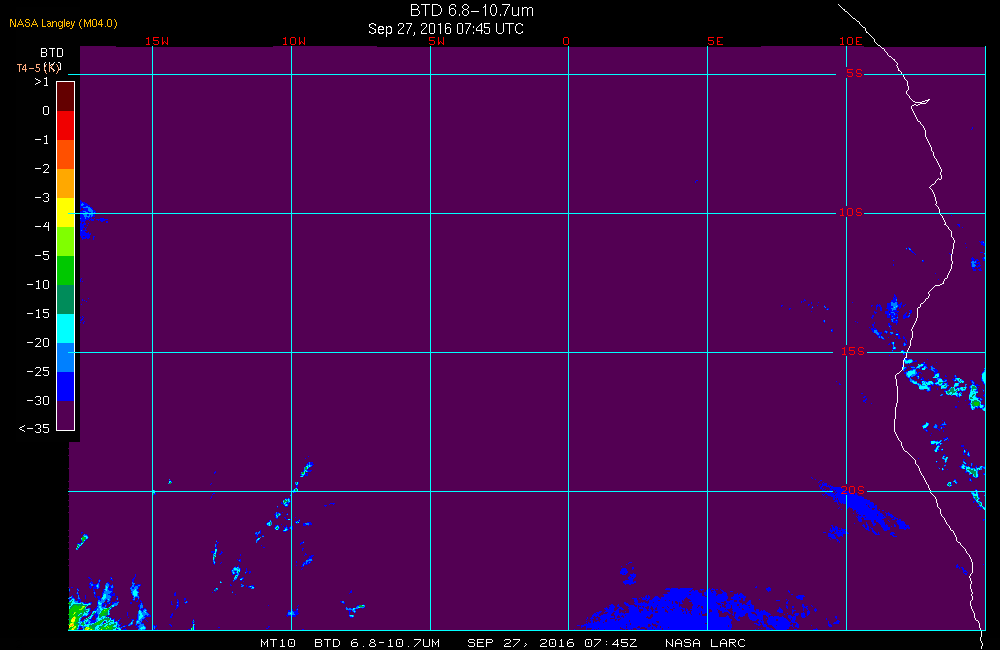The height and width of the screenshot is (650, 1000).
Task: Click the large blue cloud mass at bottom
Action: [x=695, y=609]
